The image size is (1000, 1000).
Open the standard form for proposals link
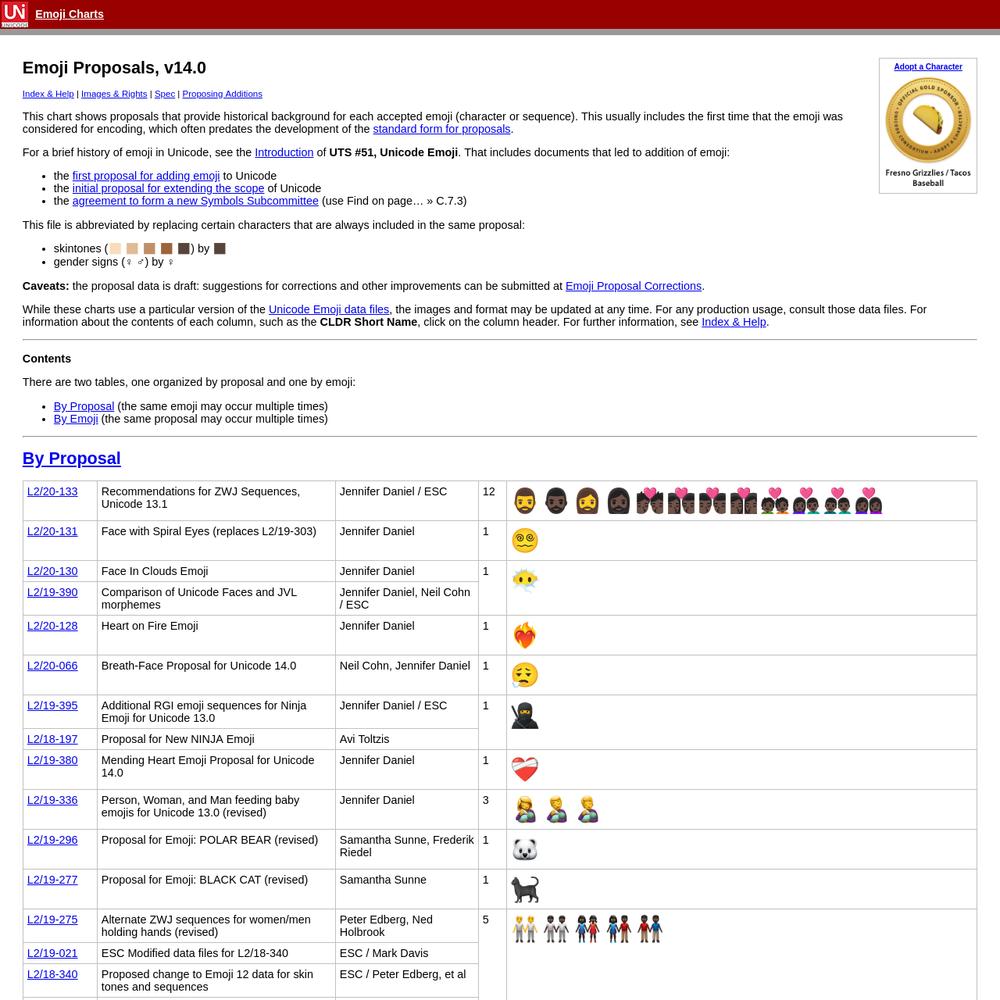[441, 129]
